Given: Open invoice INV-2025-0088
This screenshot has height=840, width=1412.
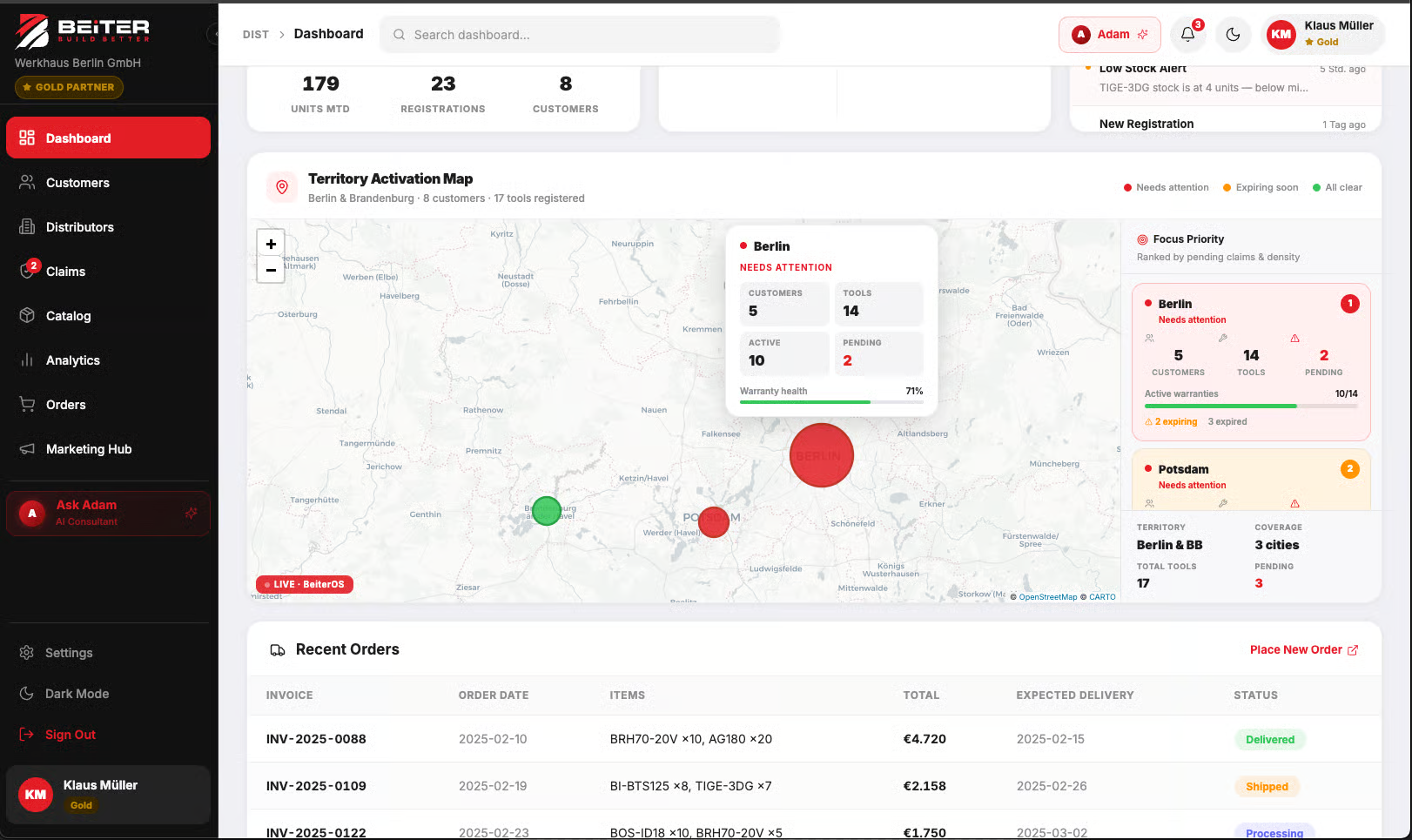Looking at the screenshot, I should coord(316,739).
